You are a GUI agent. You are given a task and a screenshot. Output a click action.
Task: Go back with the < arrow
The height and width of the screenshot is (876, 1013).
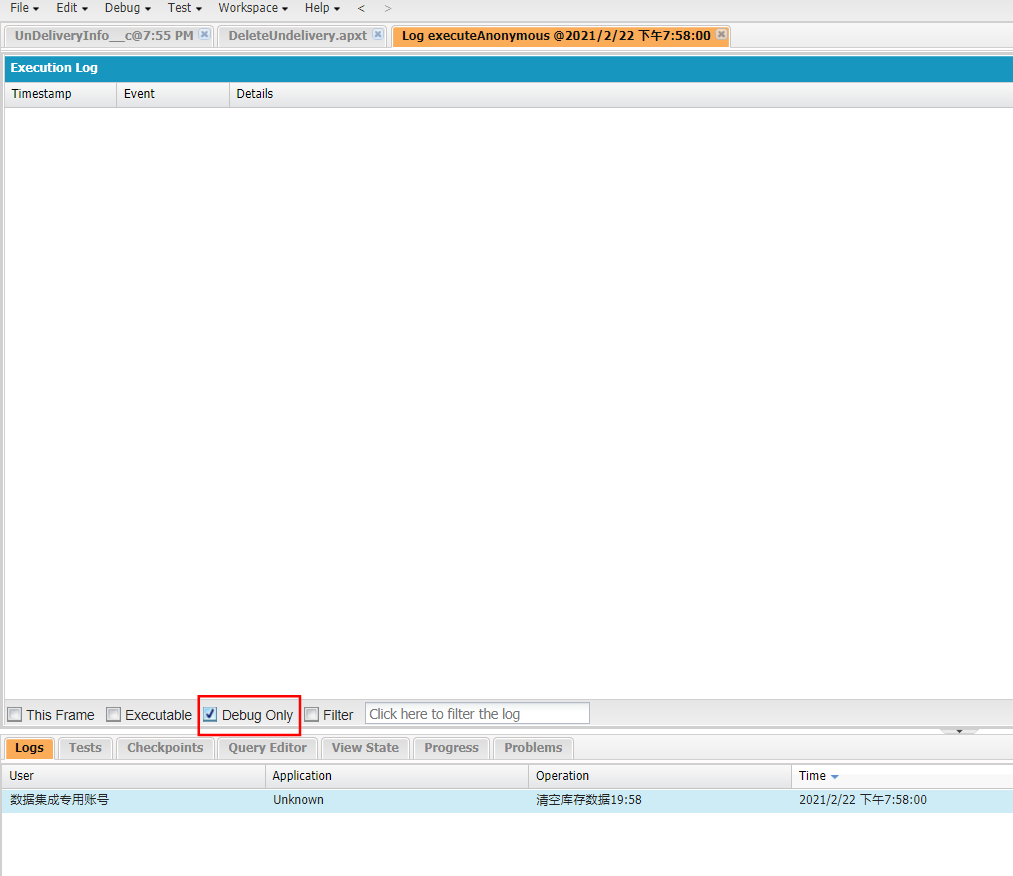pos(361,8)
